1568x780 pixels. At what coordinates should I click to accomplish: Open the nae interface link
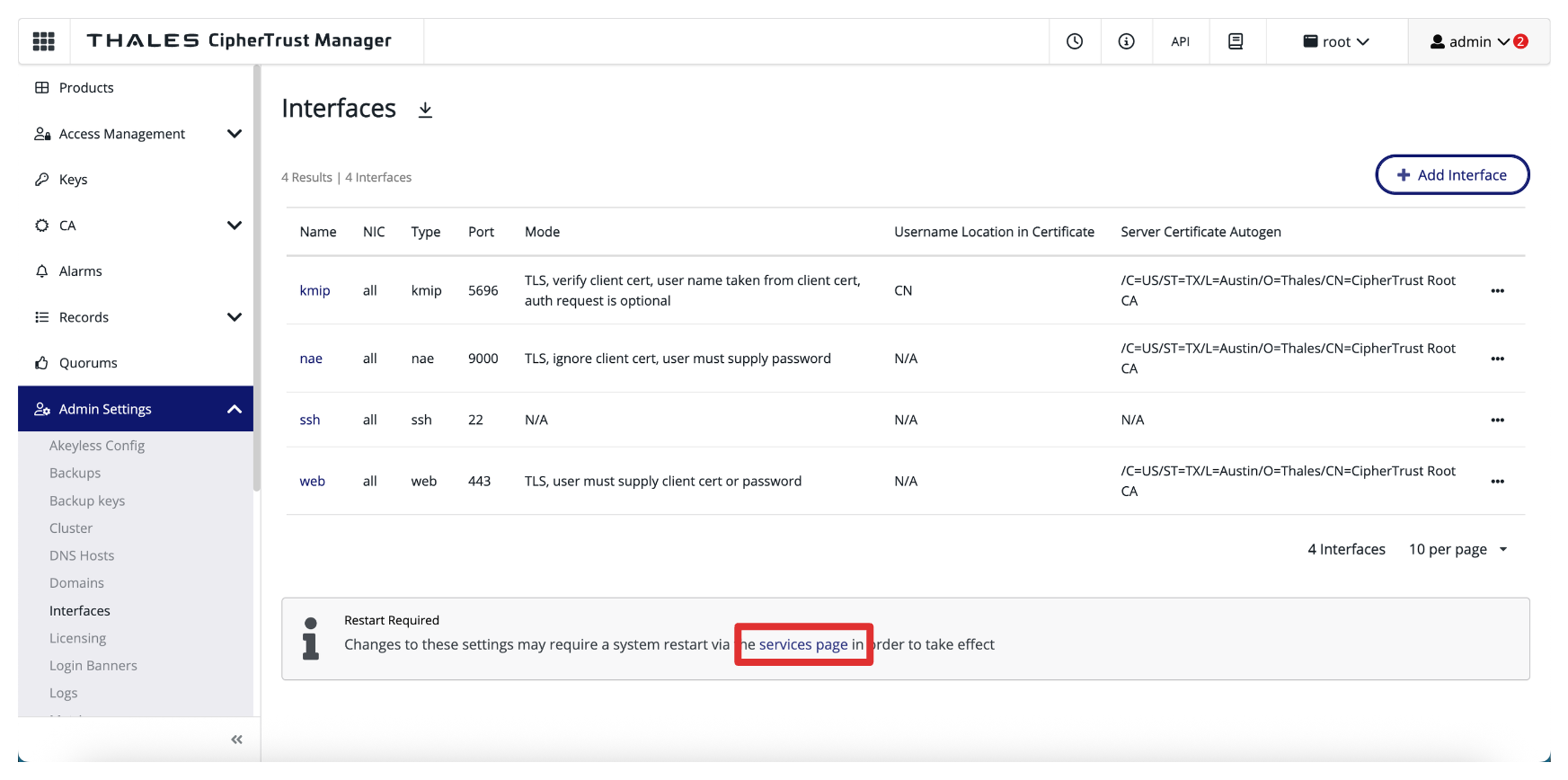coord(311,359)
